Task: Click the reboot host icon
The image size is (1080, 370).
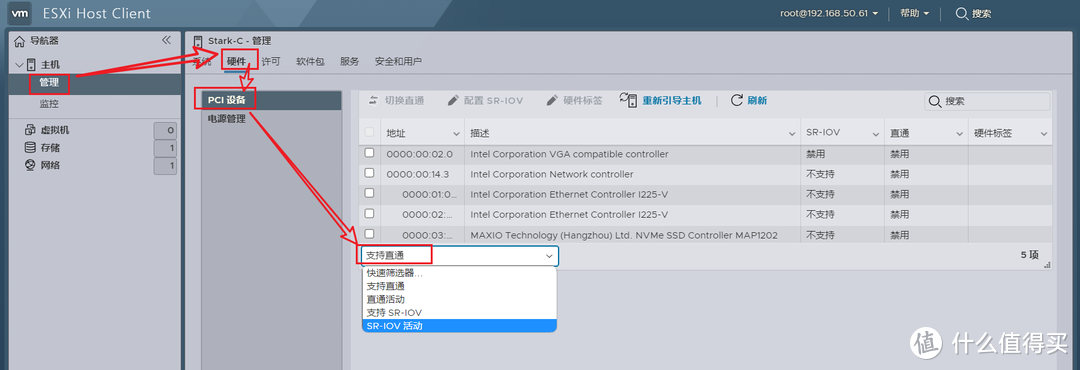Action: 628,100
